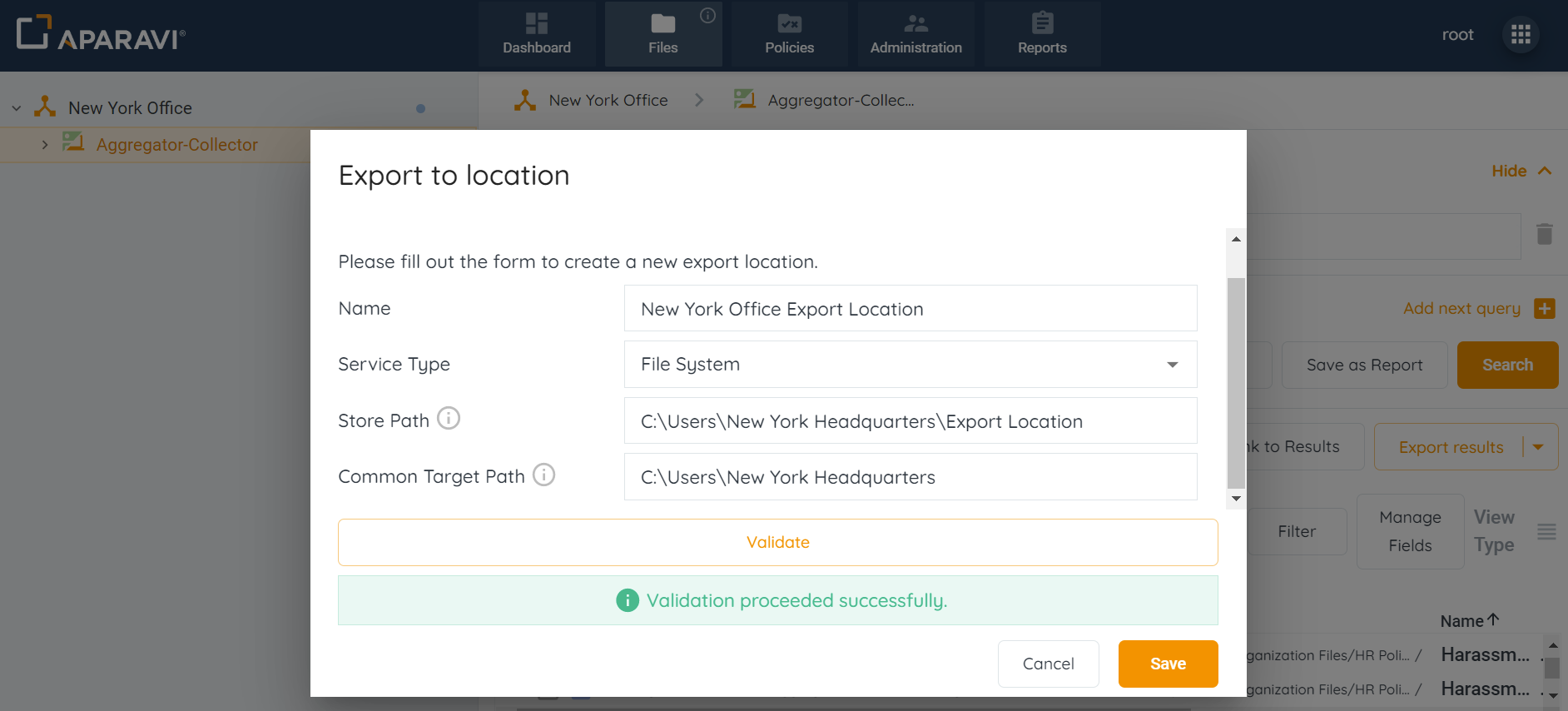This screenshot has height=711, width=1568.
Task: Click the trash delete icon
Action: click(1544, 234)
